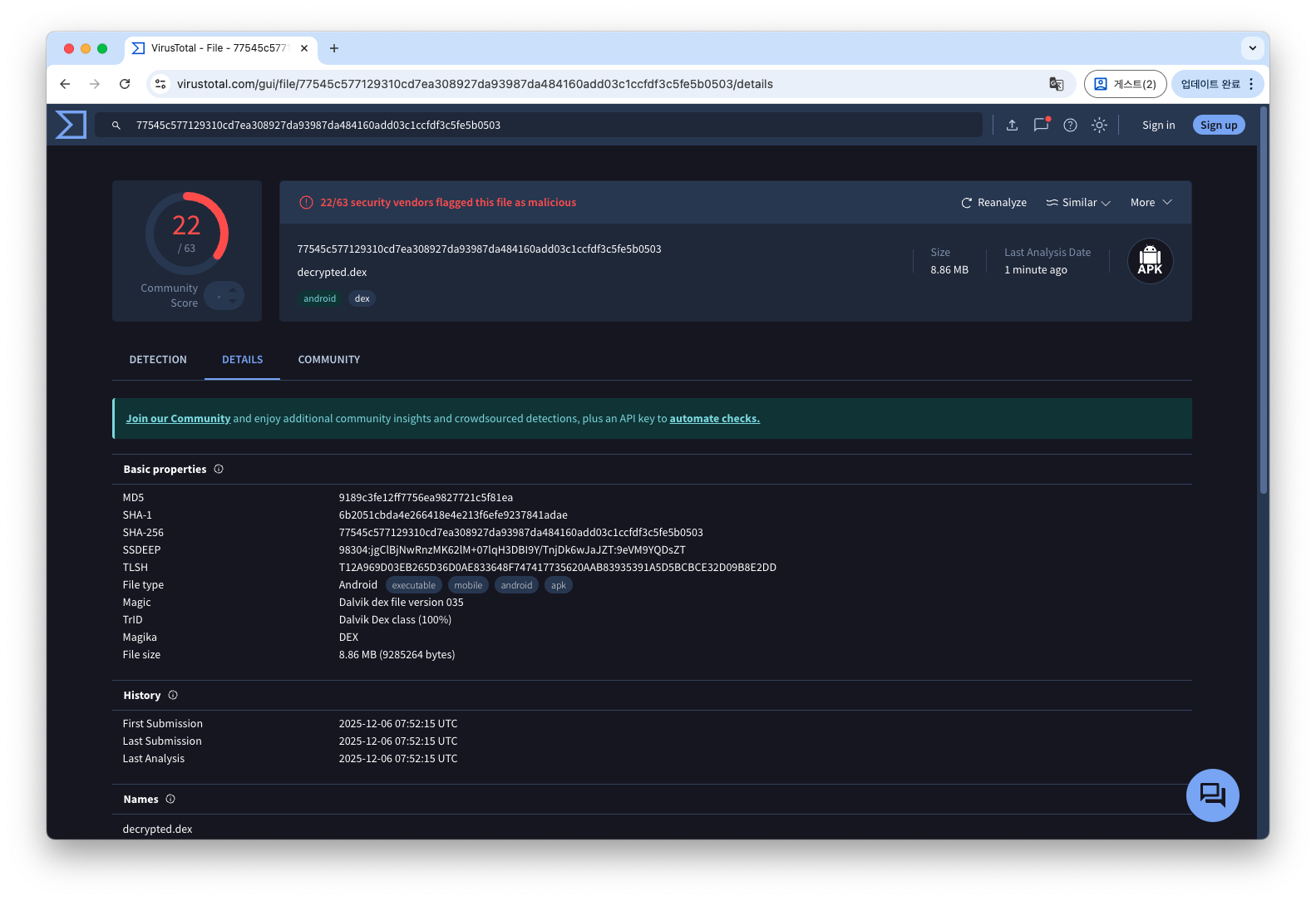The height and width of the screenshot is (901, 1316).
Task: Click the Reanalyze button
Action: pyautogui.click(x=993, y=203)
